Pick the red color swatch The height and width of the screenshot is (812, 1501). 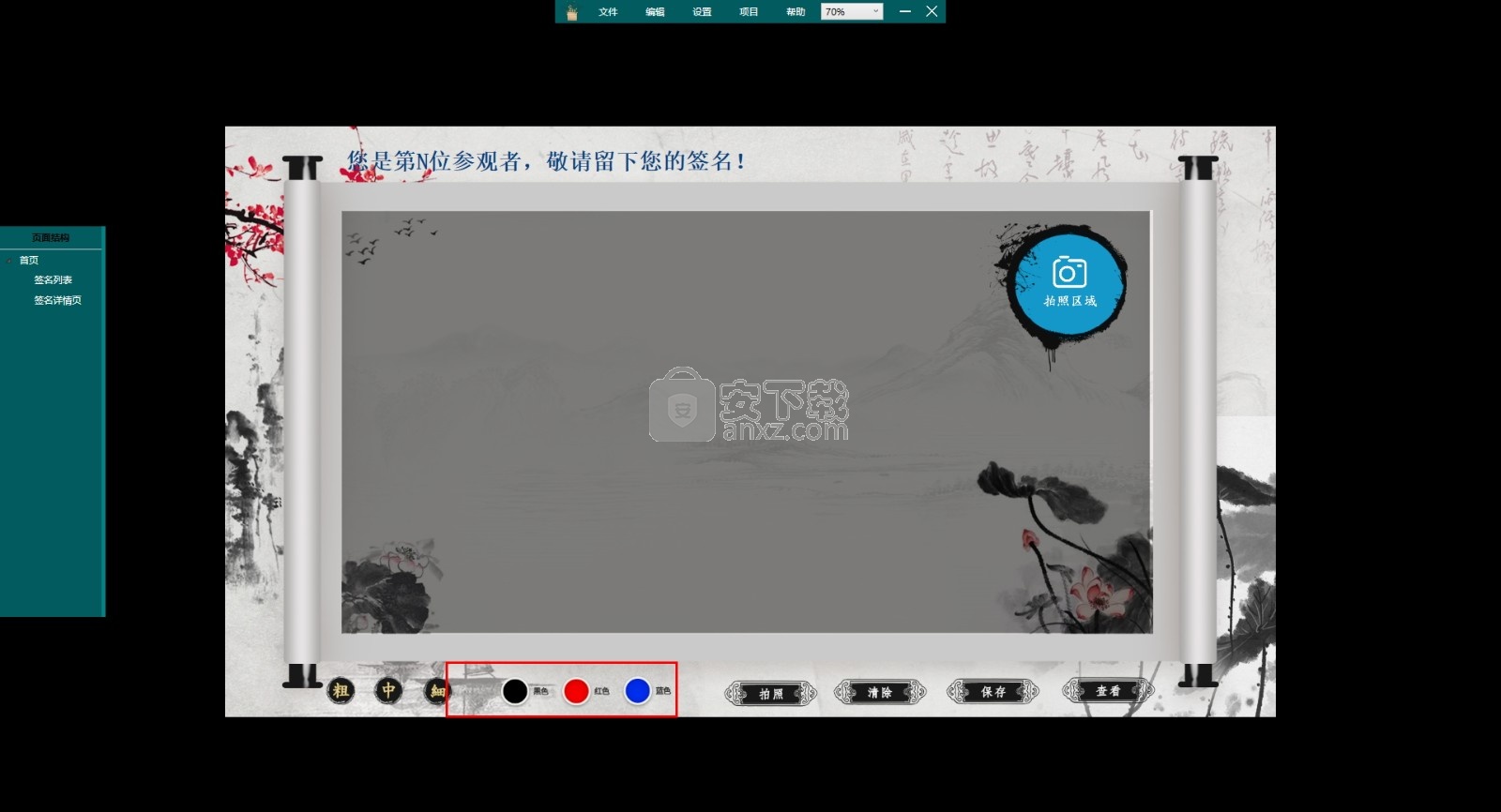[x=576, y=691]
